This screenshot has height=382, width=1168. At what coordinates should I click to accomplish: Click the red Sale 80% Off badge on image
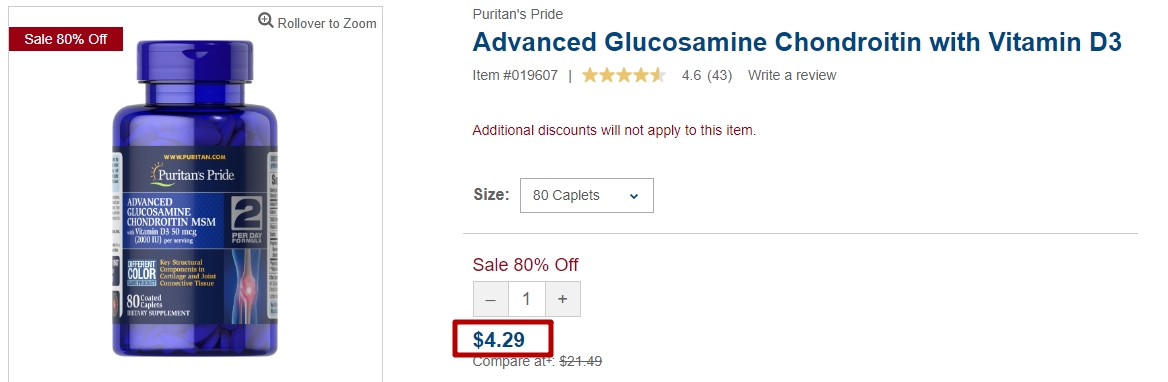click(x=66, y=39)
